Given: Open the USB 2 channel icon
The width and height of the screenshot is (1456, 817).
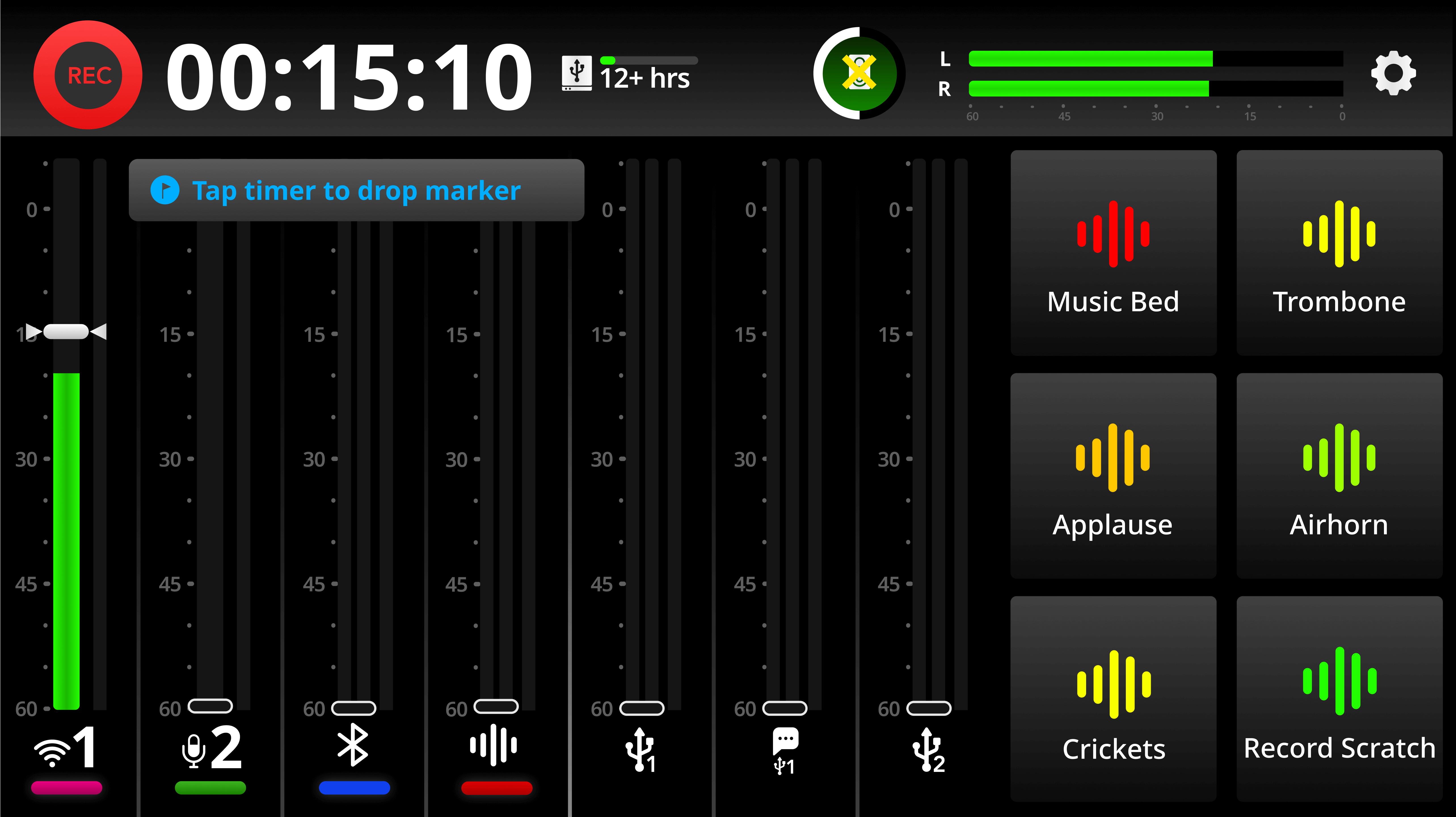Looking at the screenshot, I should (928, 750).
